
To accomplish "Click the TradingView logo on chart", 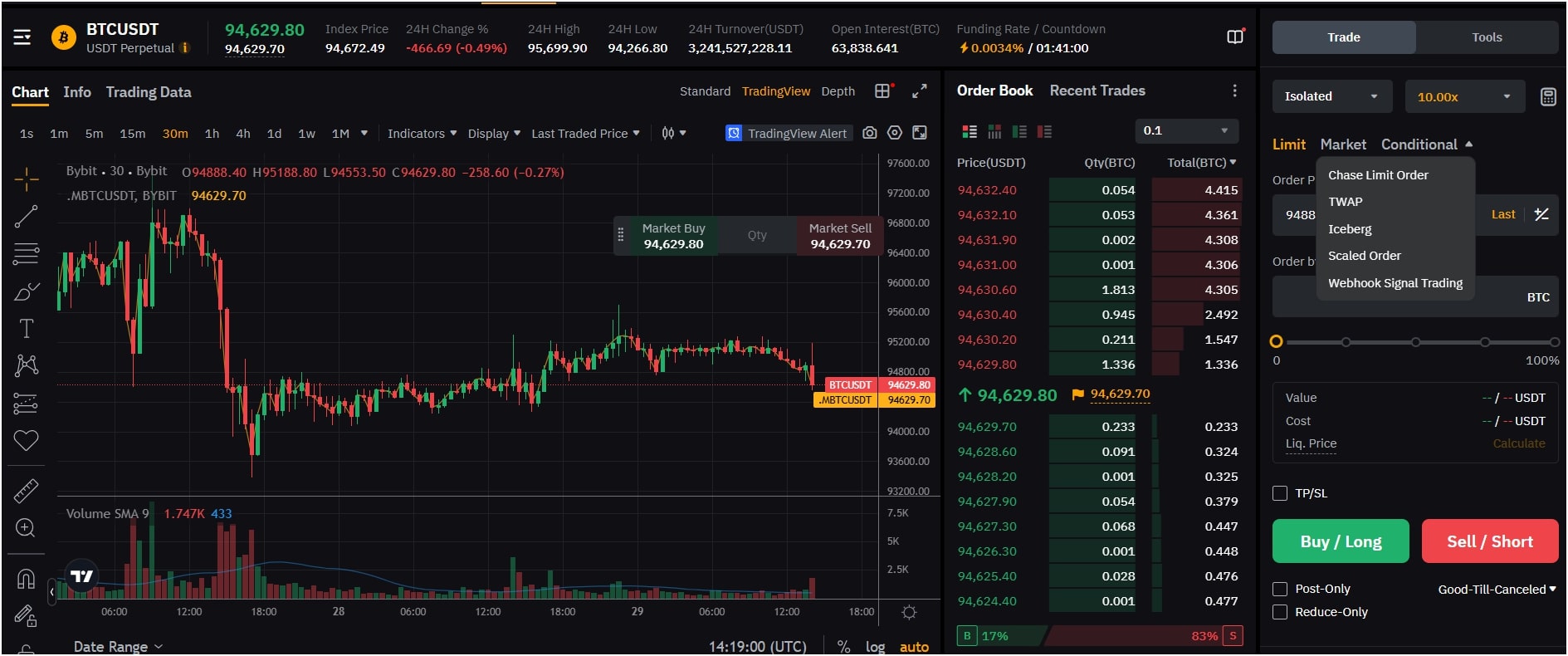I will (81, 575).
